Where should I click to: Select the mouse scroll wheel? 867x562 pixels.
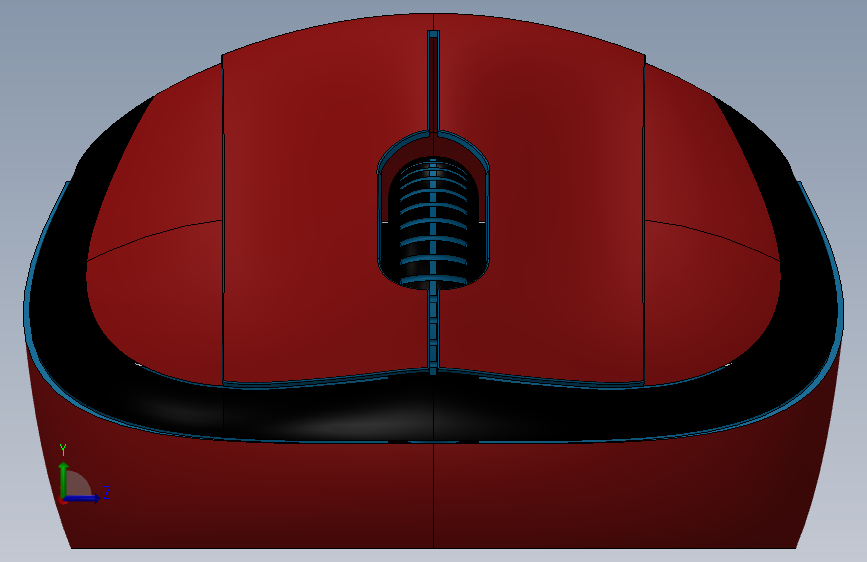(433, 223)
